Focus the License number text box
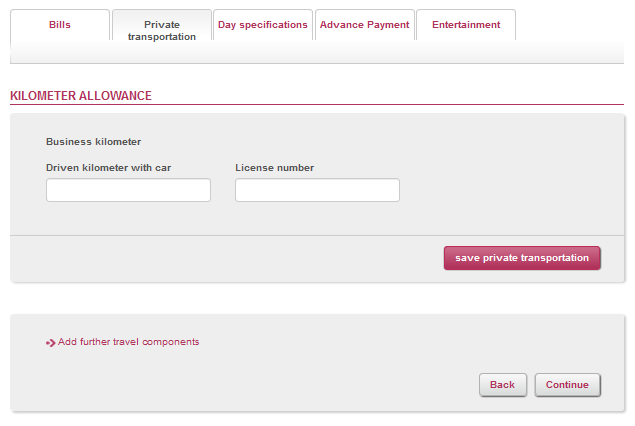The image size is (635, 426). [x=318, y=190]
